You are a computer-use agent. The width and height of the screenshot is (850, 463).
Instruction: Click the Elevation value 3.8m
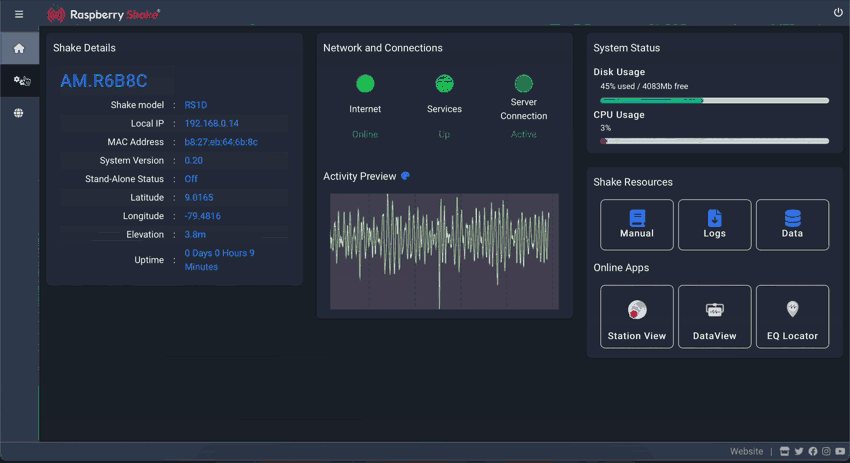point(195,234)
